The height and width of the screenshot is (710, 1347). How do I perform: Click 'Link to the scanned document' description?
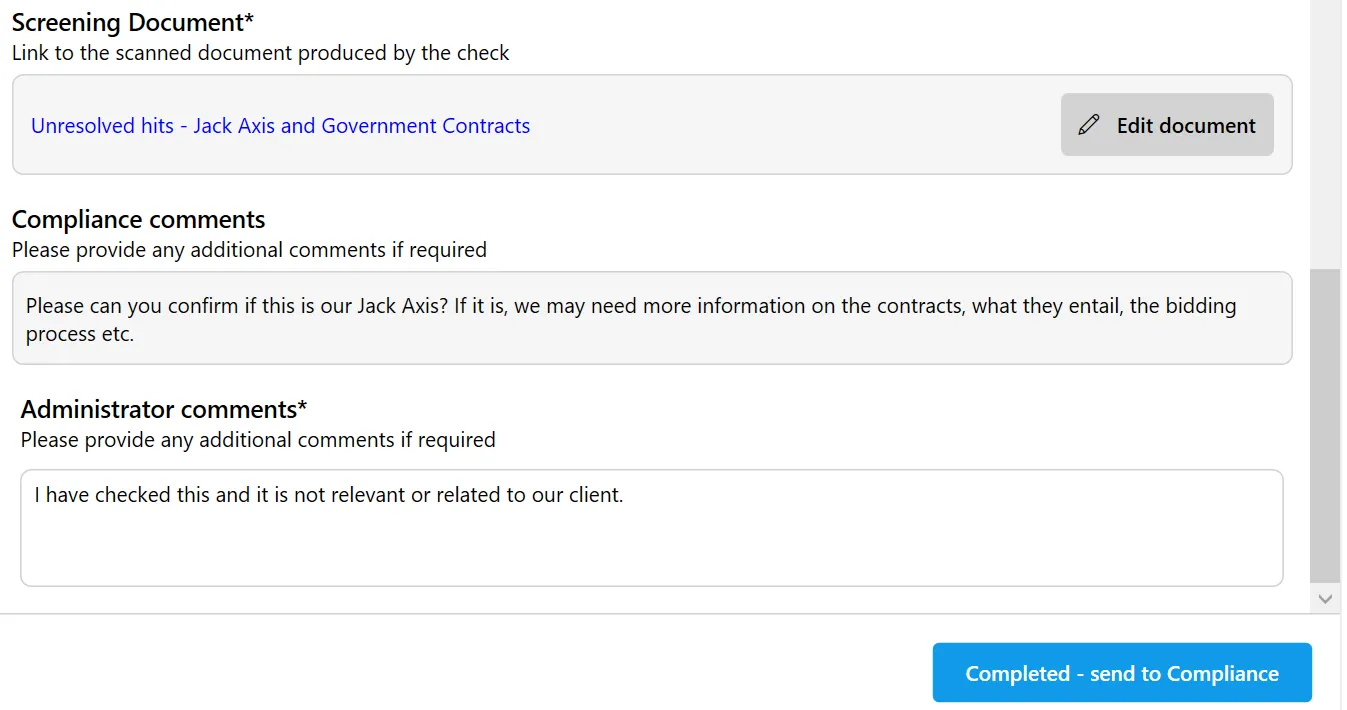(x=260, y=53)
